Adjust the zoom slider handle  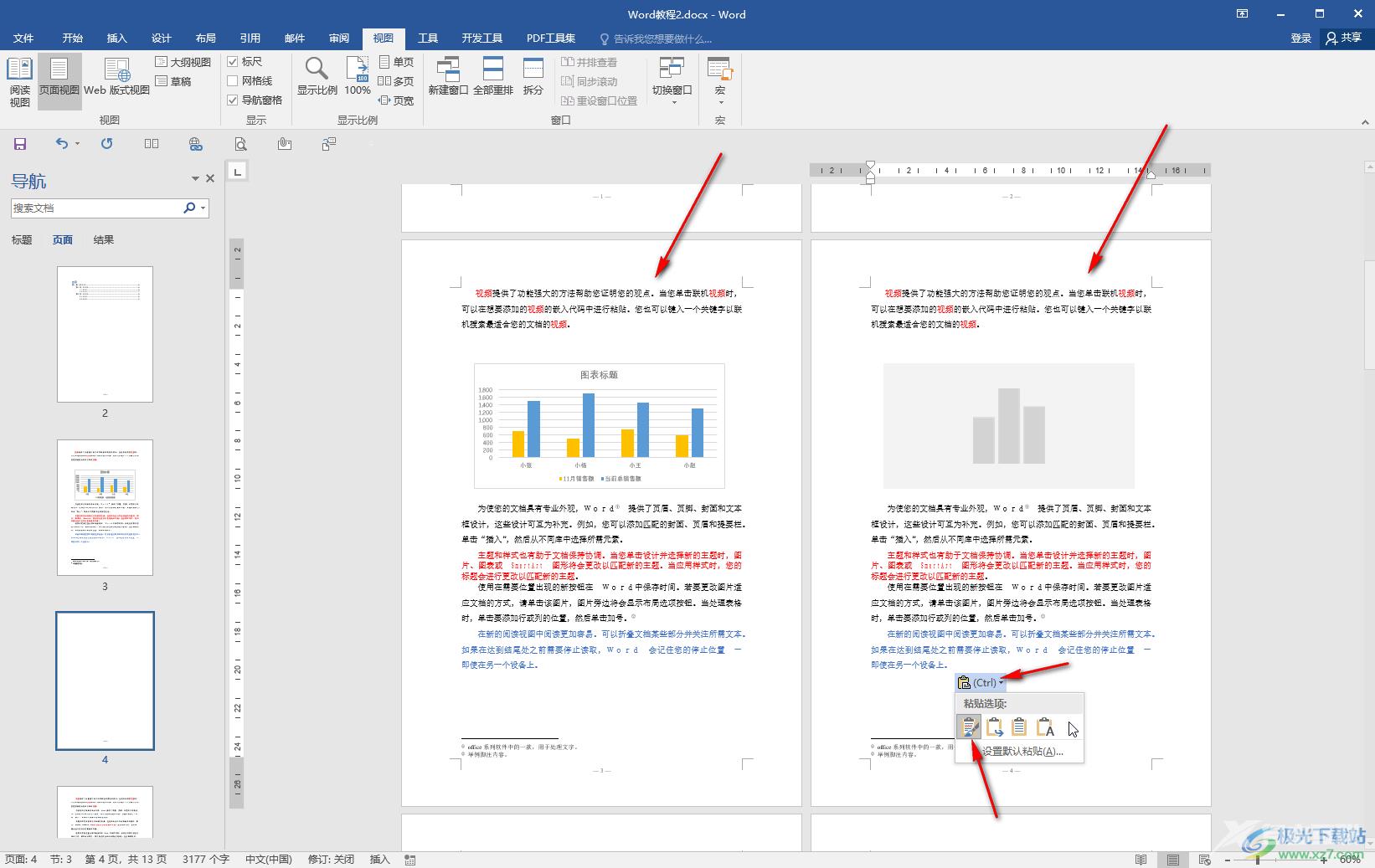1257,860
